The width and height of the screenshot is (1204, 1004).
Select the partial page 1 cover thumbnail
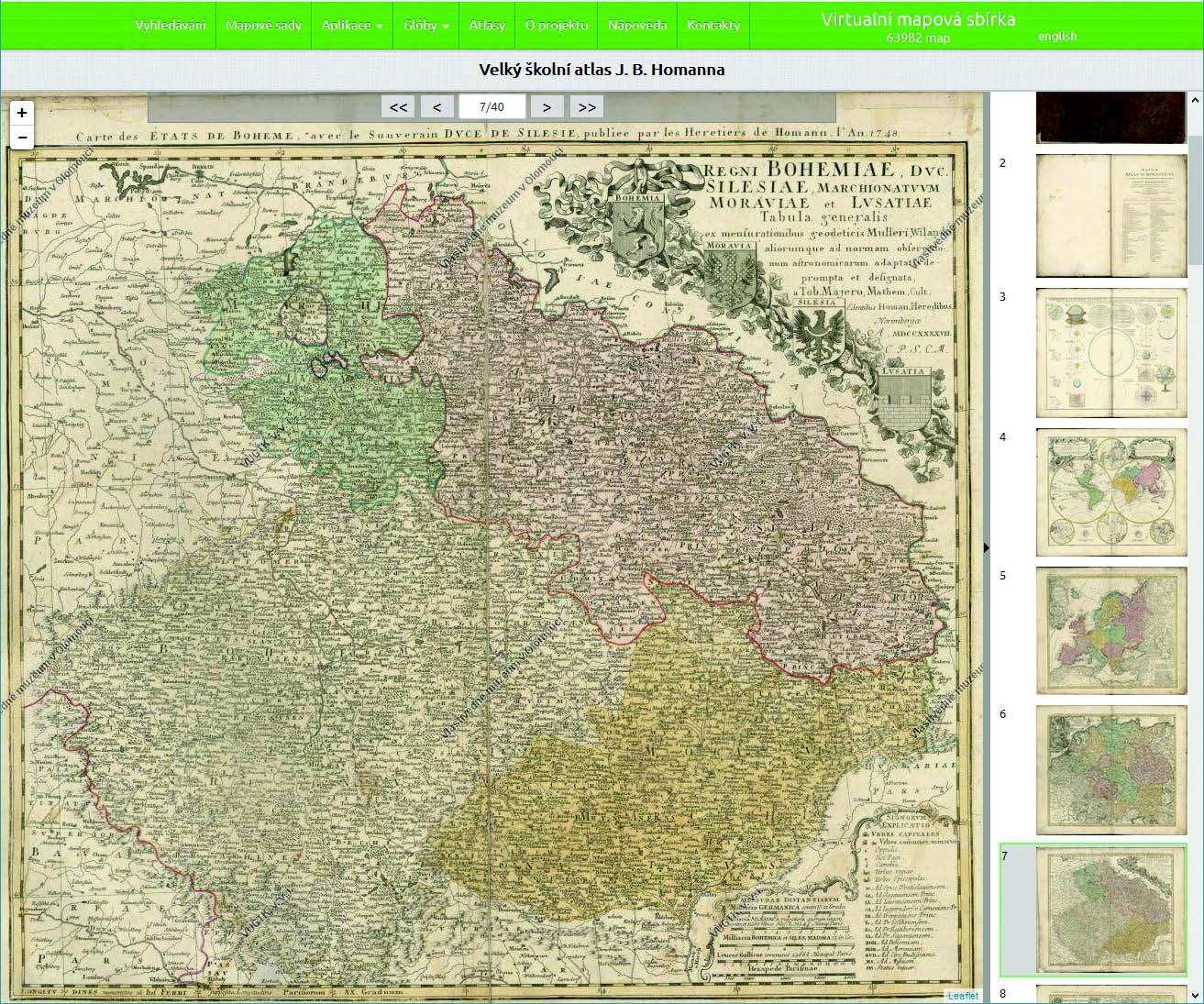pos(1111,117)
